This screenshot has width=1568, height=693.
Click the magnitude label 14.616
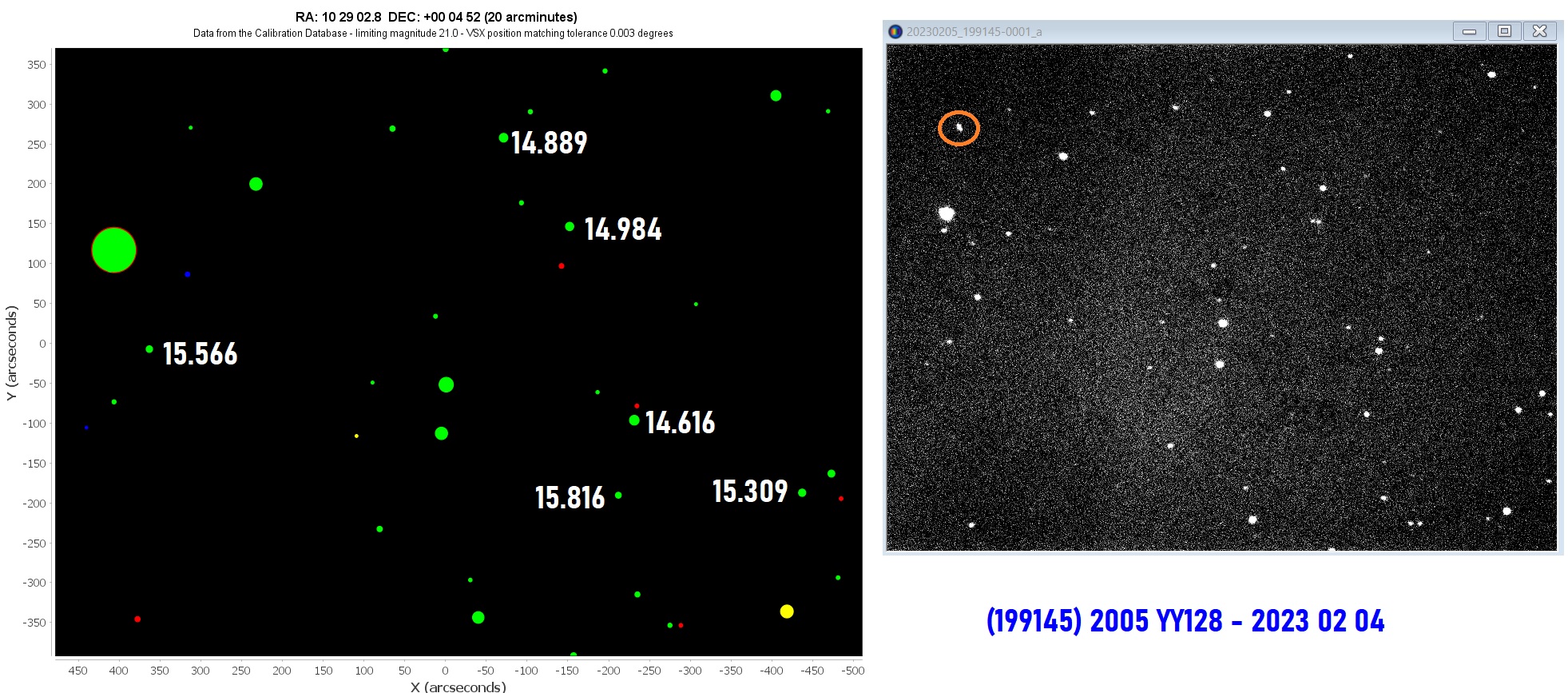click(x=681, y=423)
